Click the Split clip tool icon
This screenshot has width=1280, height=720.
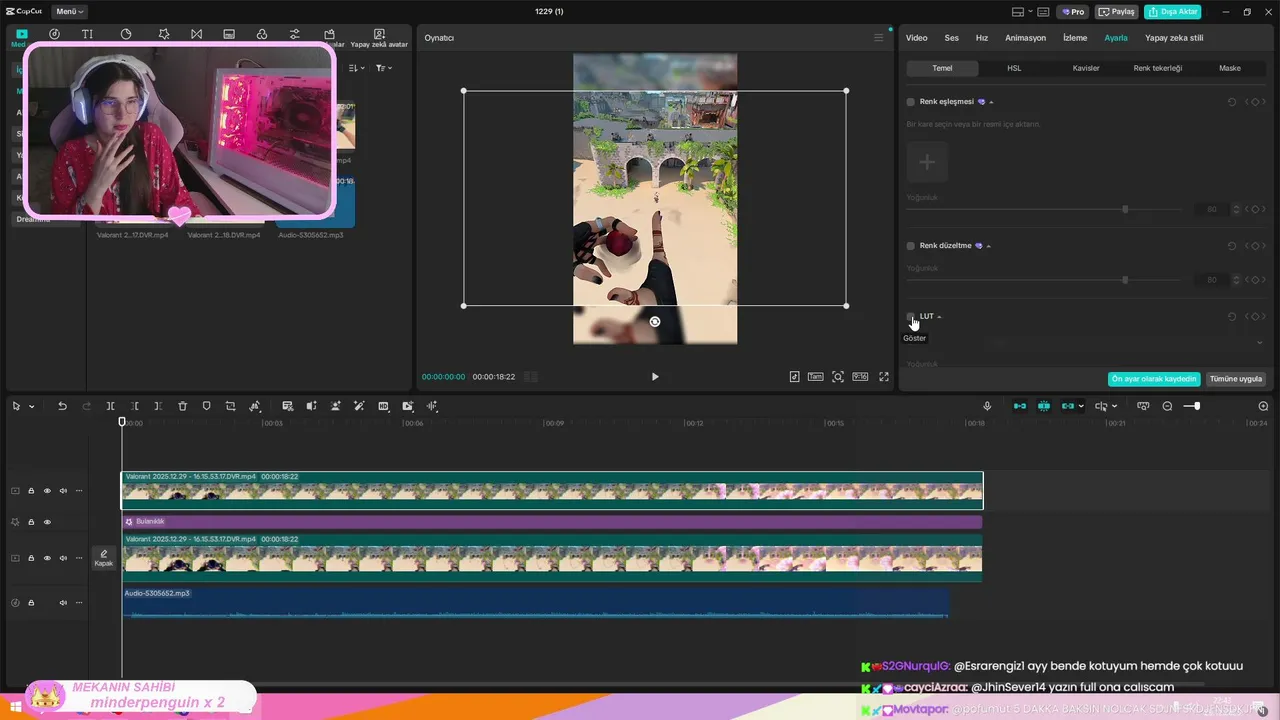110,406
